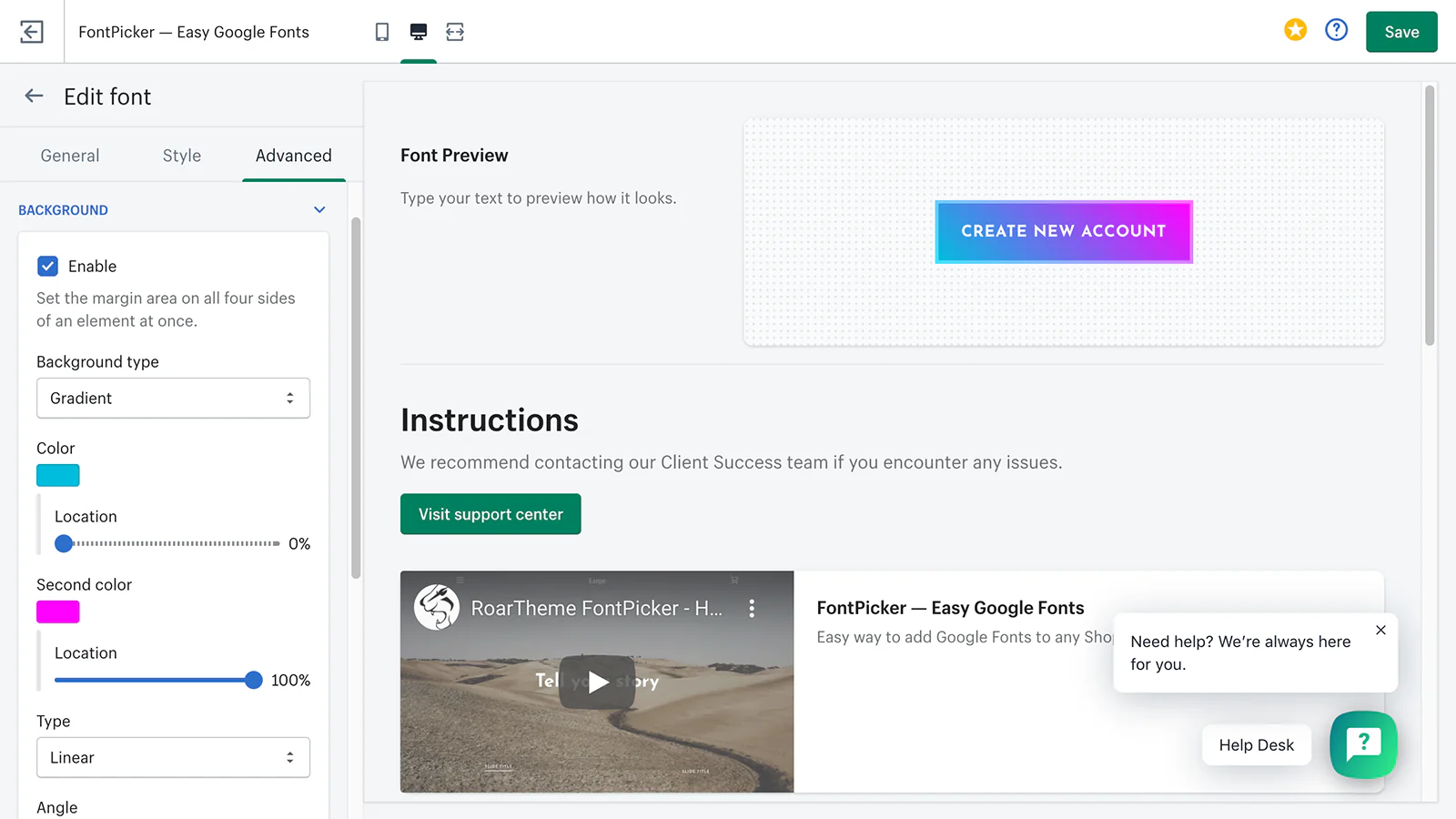Open the video options three-dot menu
Viewport: 1456px width, 819px height.
pos(752,608)
